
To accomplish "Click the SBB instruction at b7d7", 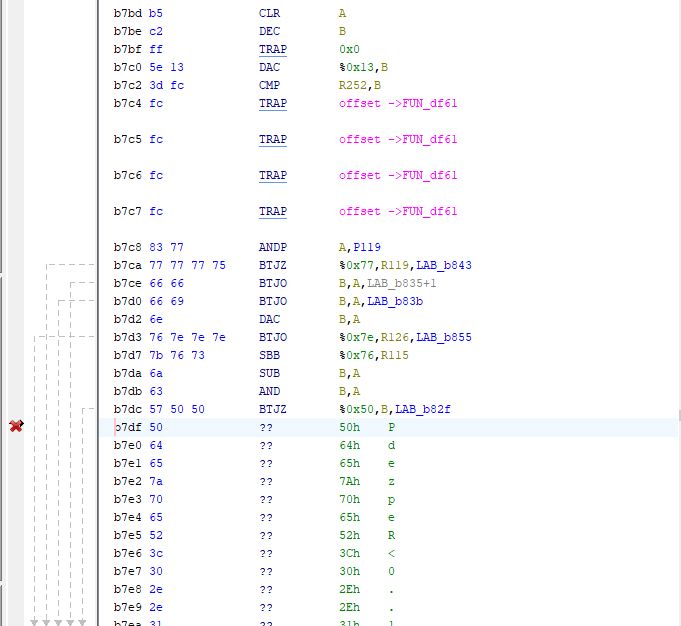I will pos(269,355).
